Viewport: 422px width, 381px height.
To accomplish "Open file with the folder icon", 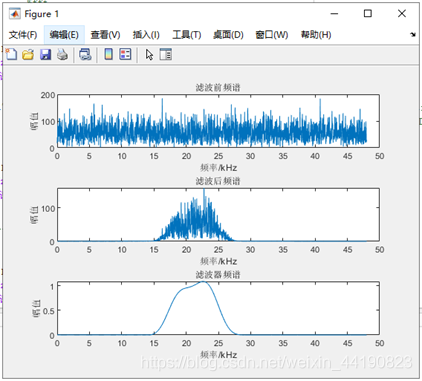I will click(28, 54).
